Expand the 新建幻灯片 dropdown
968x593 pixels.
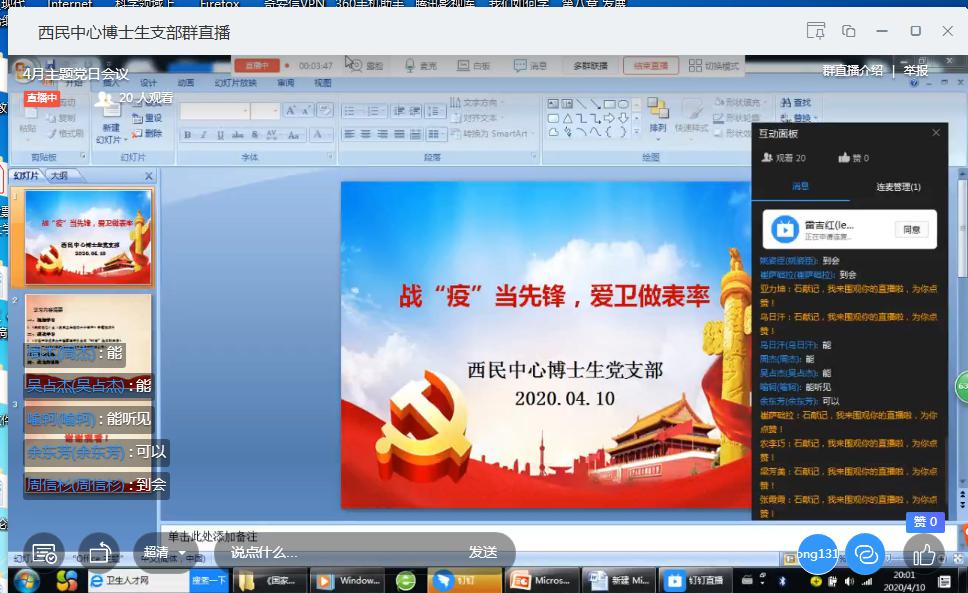pos(125,137)
